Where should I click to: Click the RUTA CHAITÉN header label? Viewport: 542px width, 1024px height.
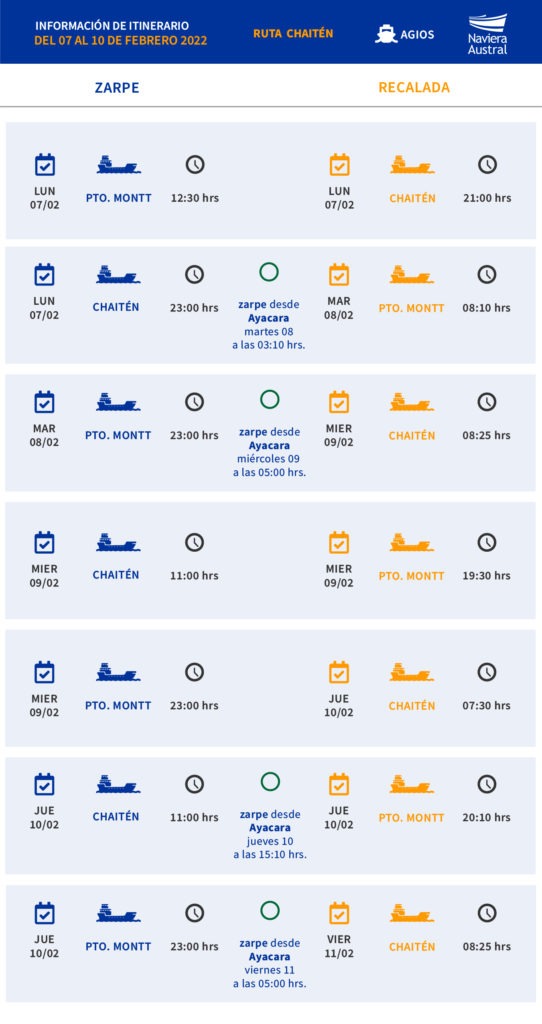[293, 33]
